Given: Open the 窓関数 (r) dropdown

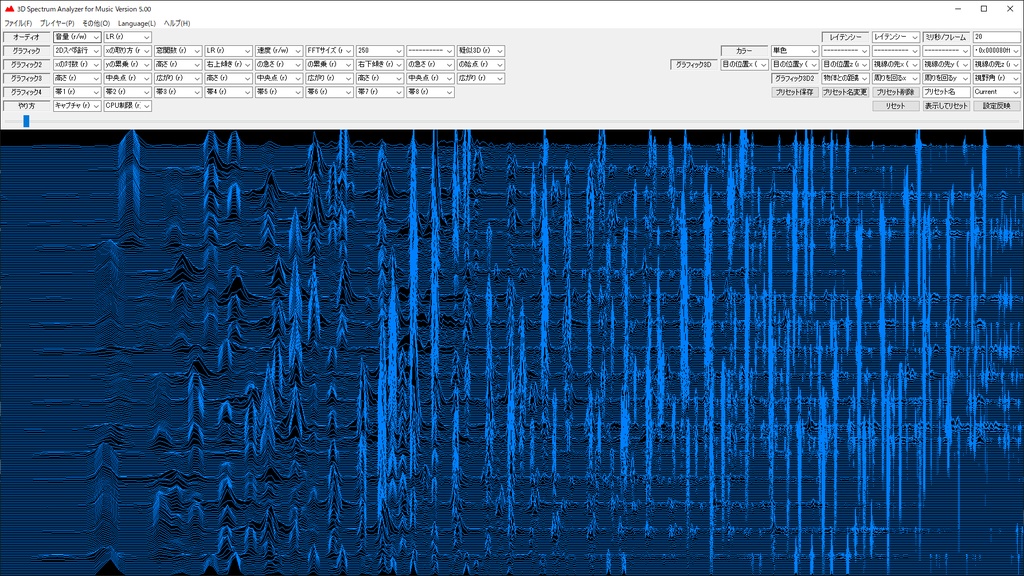Looking at the screenshot, I should tap(178, 51).
